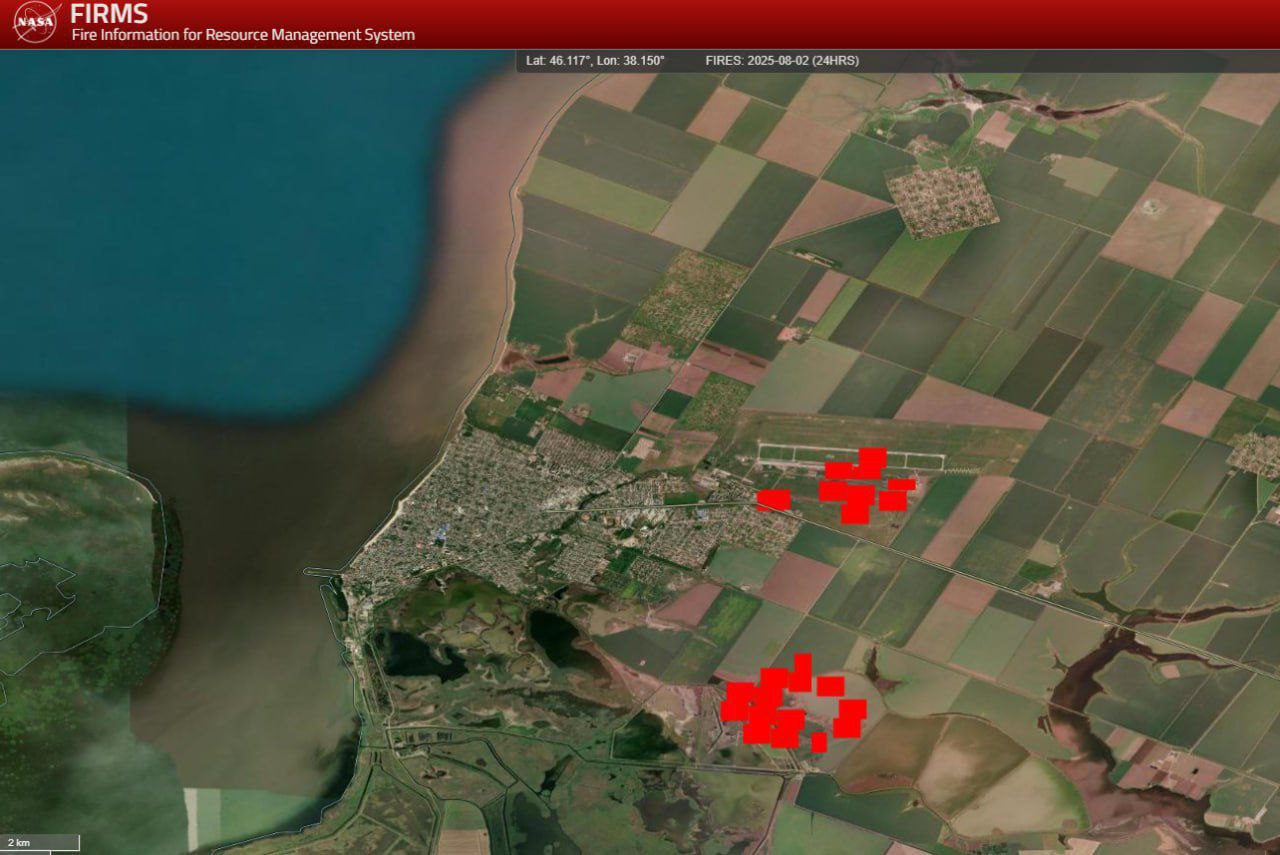The width and height of the screenshot is (1280, 855).
Task: Click the NASA logo in the header
Action: 37,22
